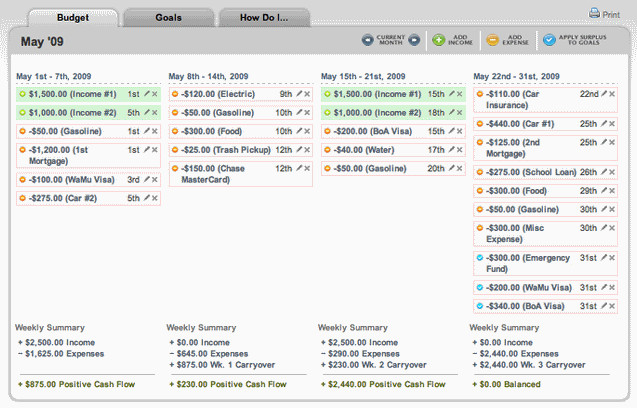Edit the 1st Mortgage expense pencil icon

(145, 150)
